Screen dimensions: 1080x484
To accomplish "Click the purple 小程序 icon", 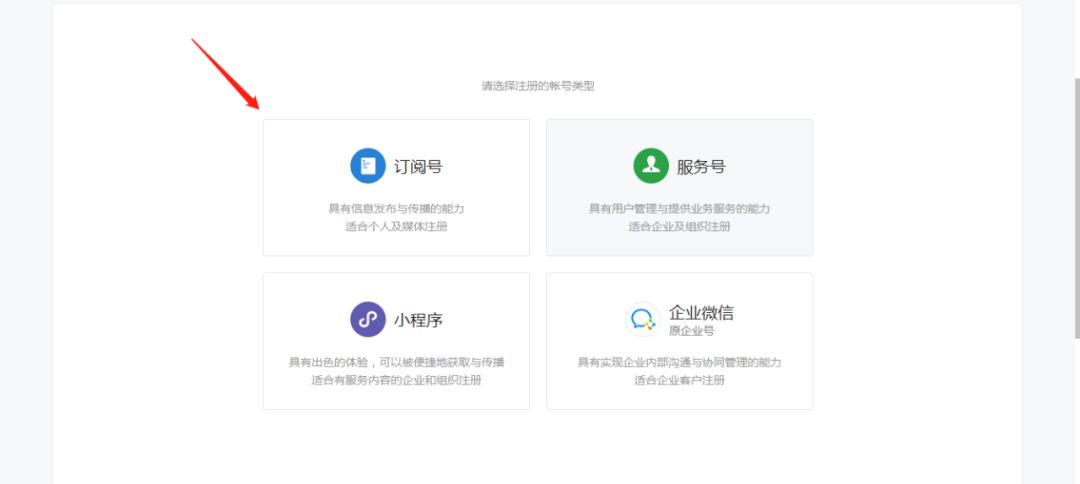I will click(x=368, y=319).
